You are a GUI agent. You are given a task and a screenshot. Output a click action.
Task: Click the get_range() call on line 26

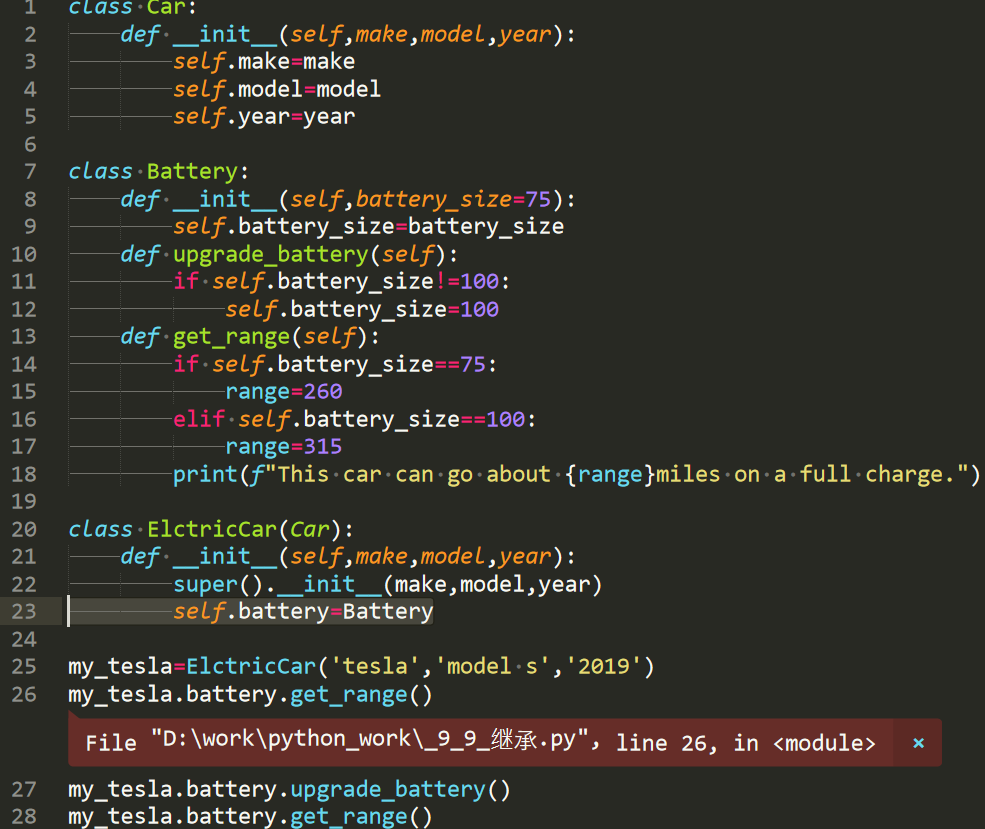[347, 693]
